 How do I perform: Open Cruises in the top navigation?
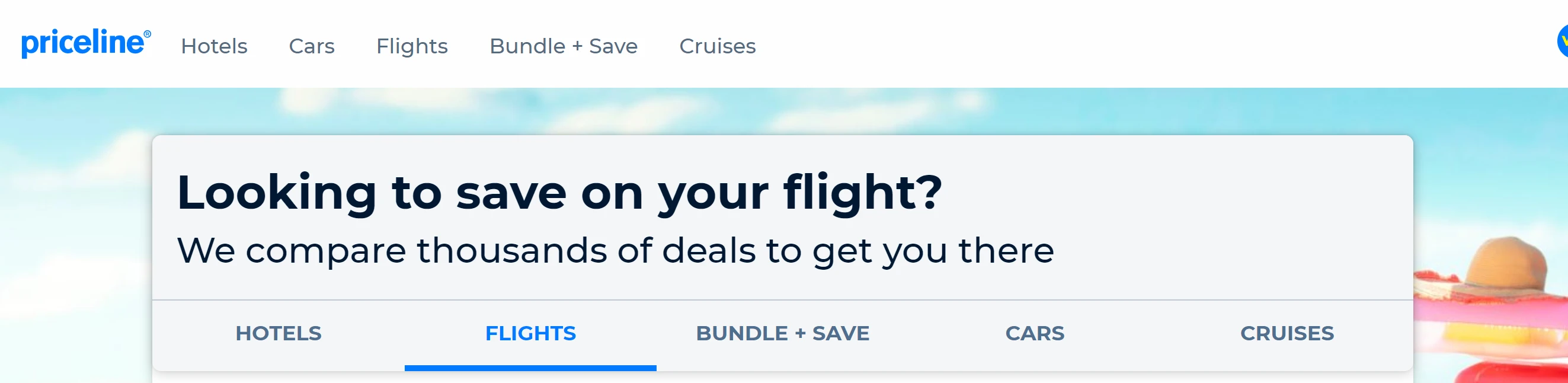coord(717,46)
